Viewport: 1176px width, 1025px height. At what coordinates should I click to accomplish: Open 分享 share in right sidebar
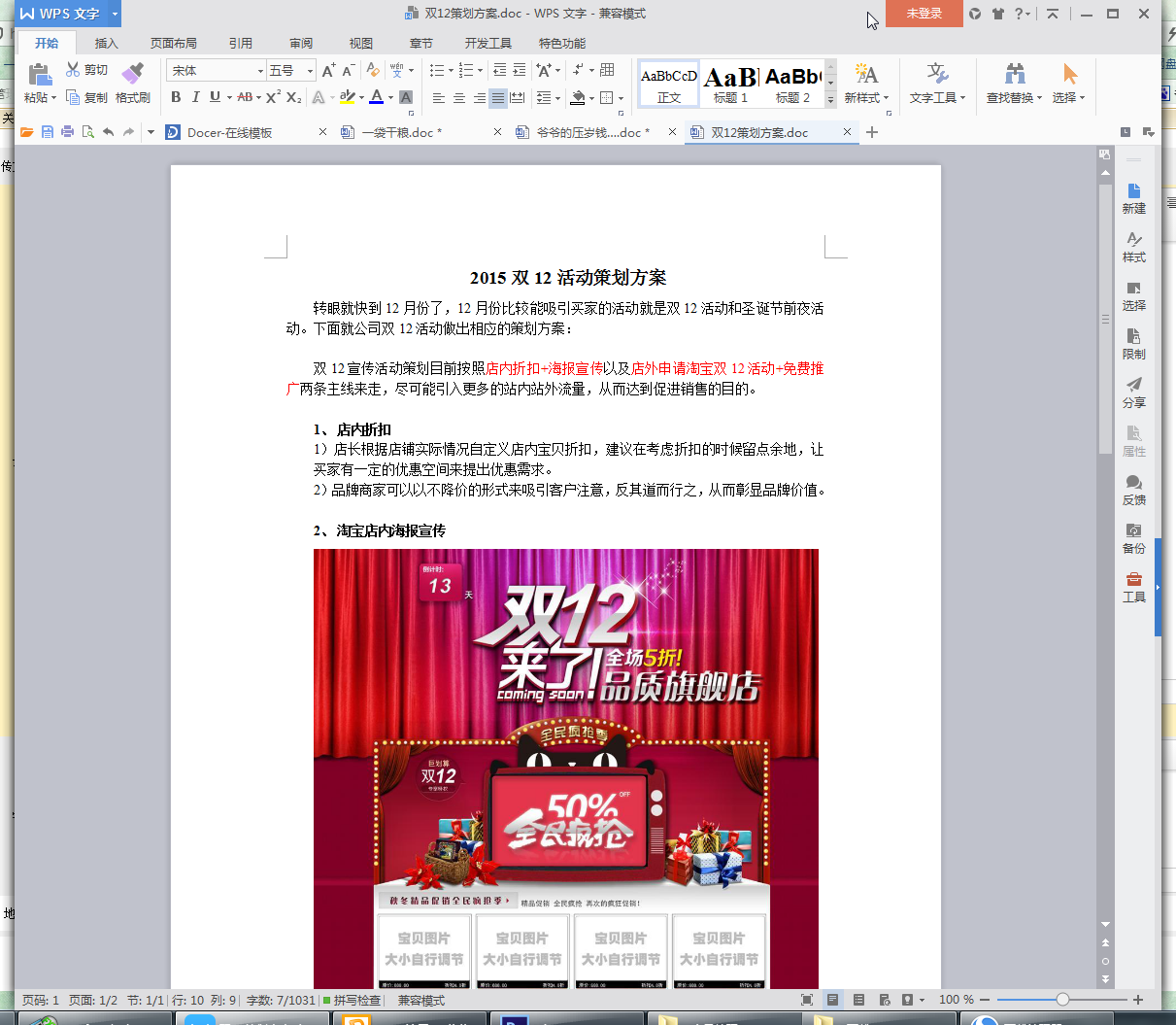(x=1133, y=393)
